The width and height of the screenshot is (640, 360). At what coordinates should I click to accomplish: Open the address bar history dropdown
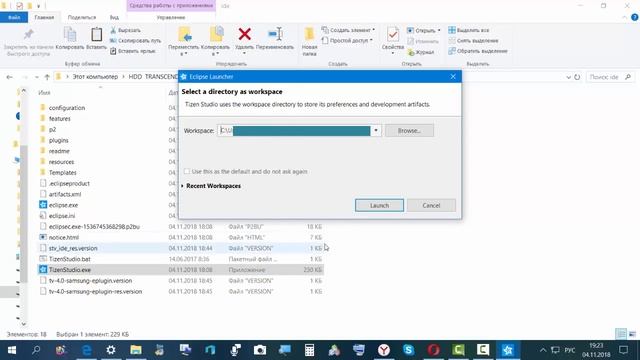click(568, 77)
